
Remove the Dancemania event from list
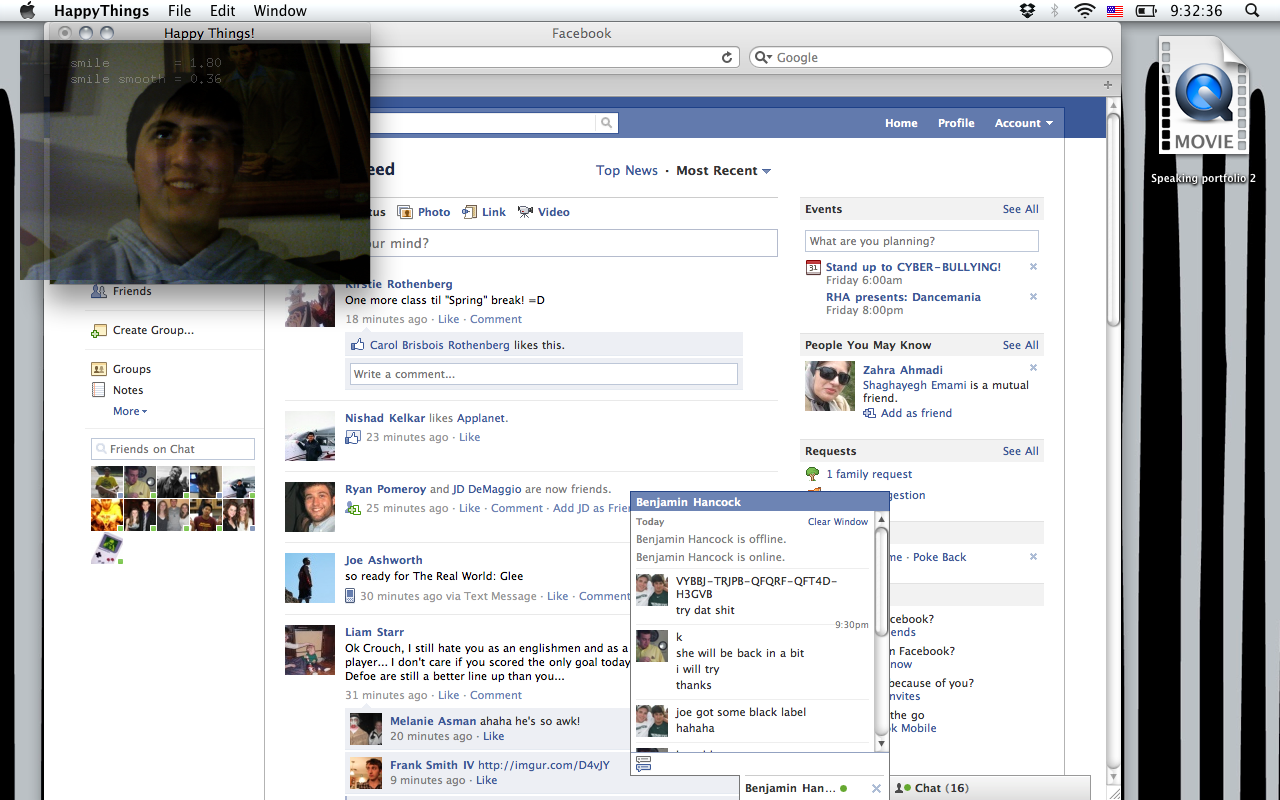pyautogui.click(x=1033, y=297)
